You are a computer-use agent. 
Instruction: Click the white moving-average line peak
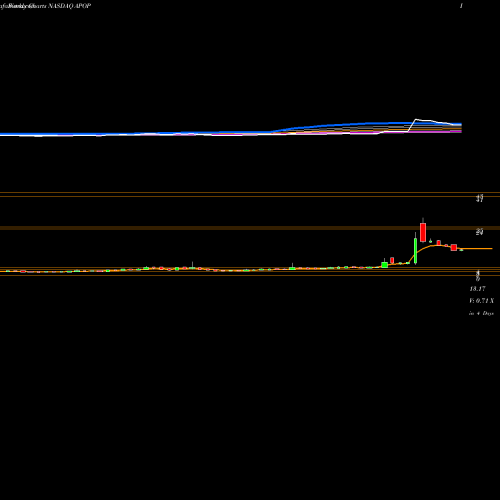pyautogui.click(x=416, y=119)
